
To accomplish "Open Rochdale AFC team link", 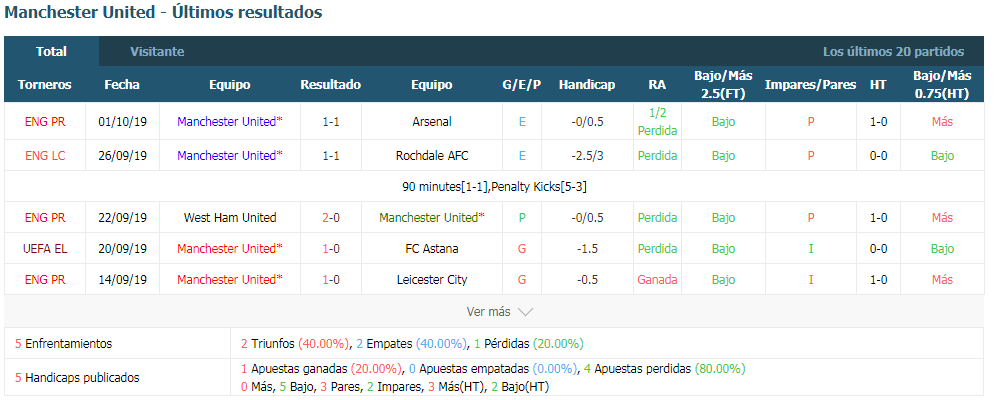I will [x=432, y=156].
